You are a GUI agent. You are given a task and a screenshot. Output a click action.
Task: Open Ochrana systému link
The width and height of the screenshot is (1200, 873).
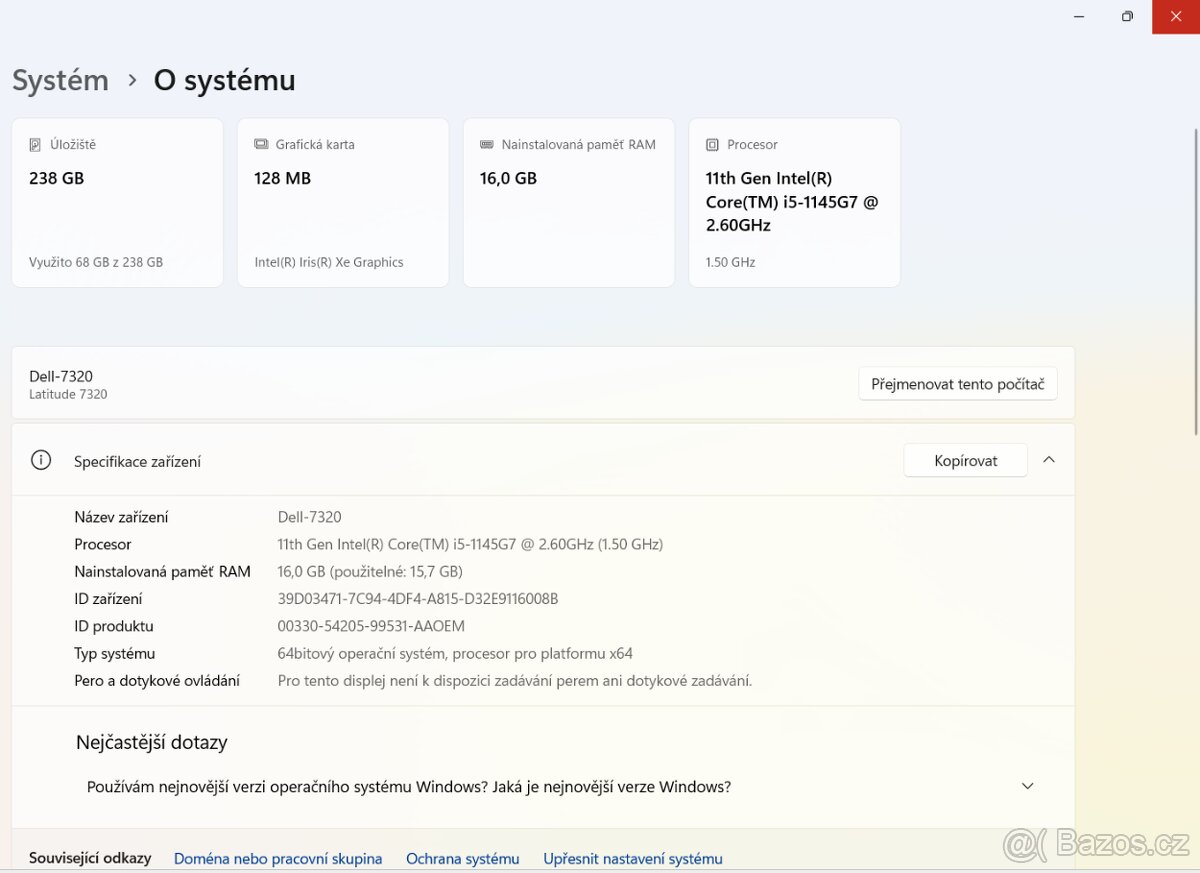pyautogui.click(x=462, y=859)
